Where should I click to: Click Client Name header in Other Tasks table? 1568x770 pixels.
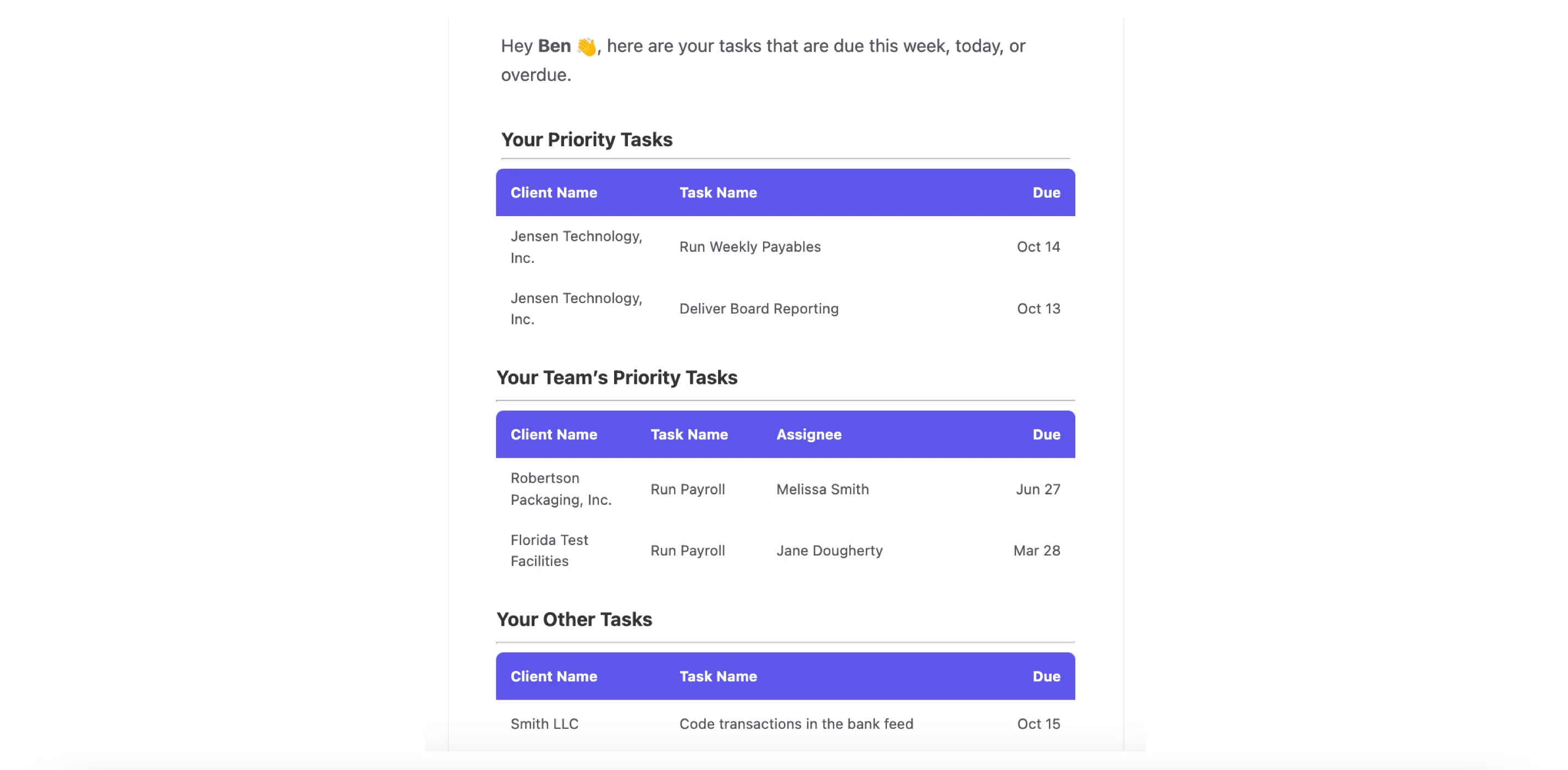coord(554,675)
